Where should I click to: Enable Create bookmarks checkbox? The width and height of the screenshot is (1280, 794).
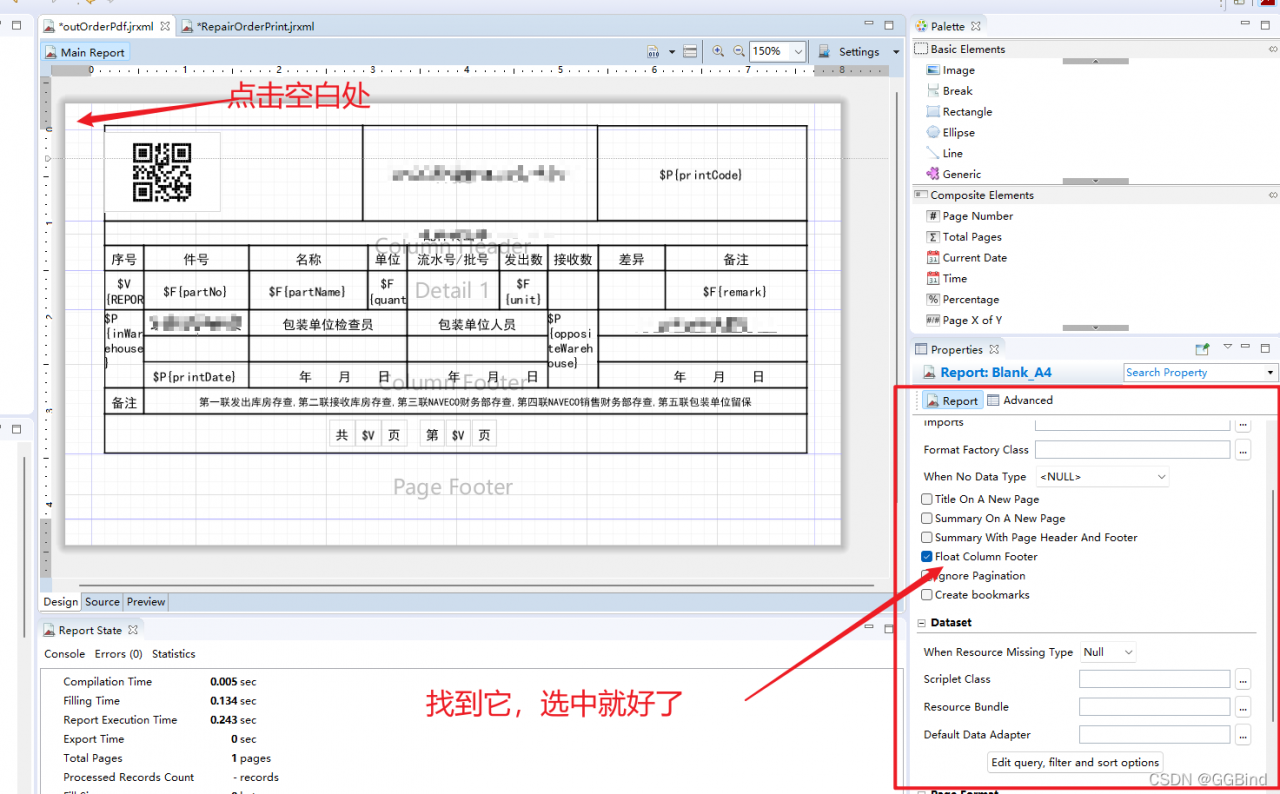[x=927, y=594]
